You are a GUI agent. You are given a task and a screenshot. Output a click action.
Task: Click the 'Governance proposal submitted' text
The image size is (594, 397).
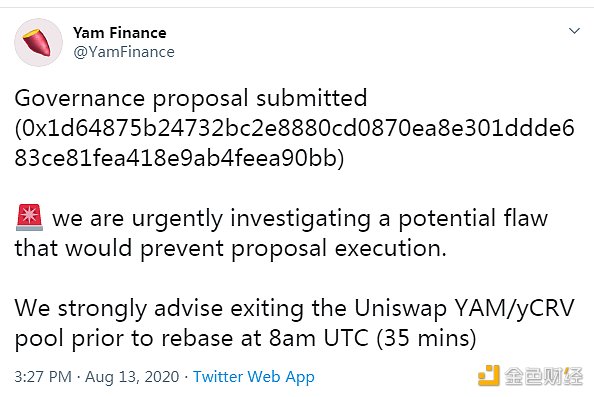191,99
